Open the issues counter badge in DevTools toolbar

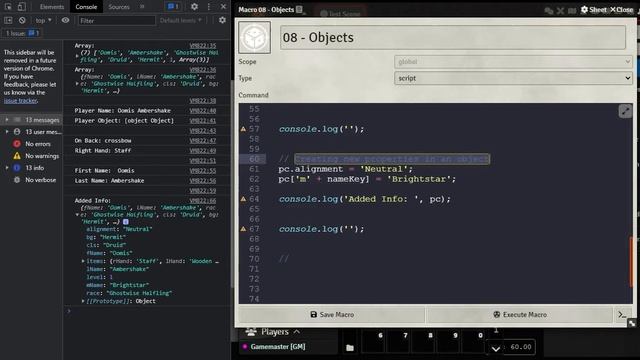coord(173,7)
